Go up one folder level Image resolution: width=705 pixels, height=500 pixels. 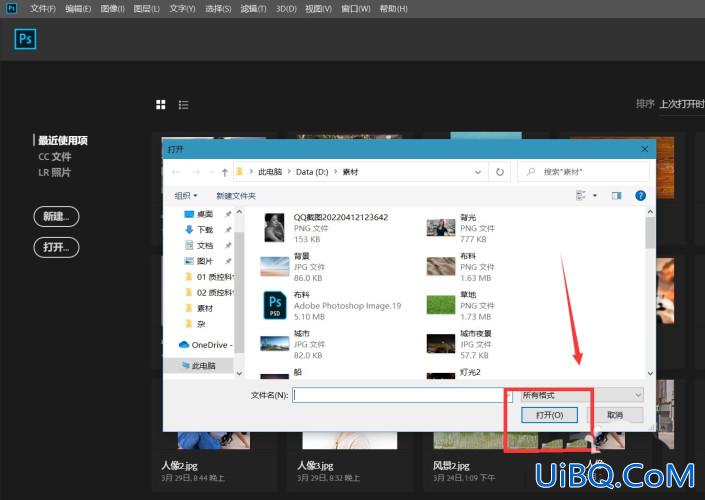(x=224, y=172)
